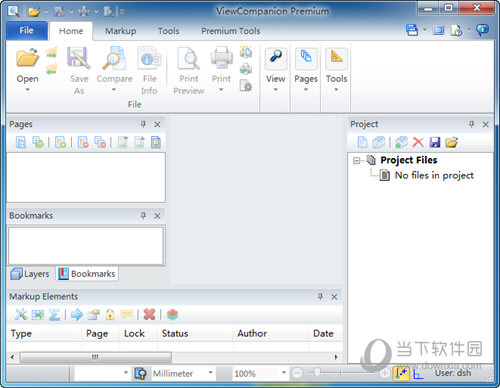Toggle pin on the Bookmarks panel
The image size is (500, 388).
[143, 216]
